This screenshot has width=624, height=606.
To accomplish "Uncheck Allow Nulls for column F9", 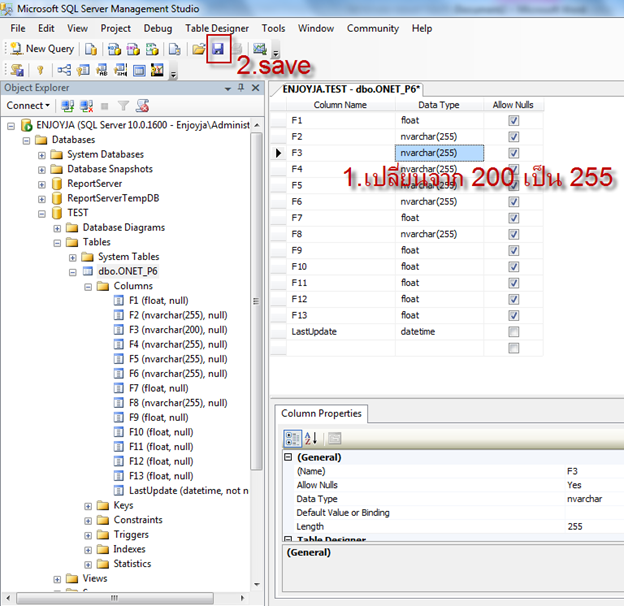I will pyautogui.click(x=514, y=251).
